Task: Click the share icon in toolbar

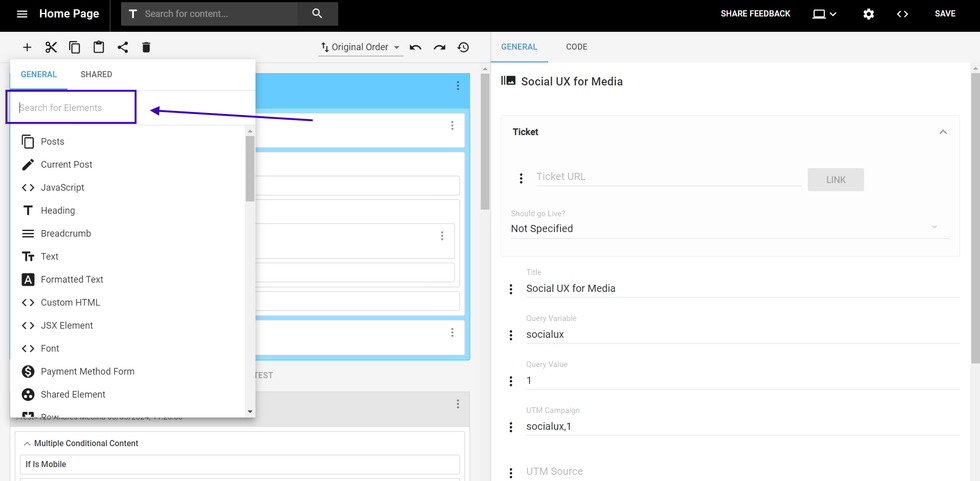Action: point(123,47)
